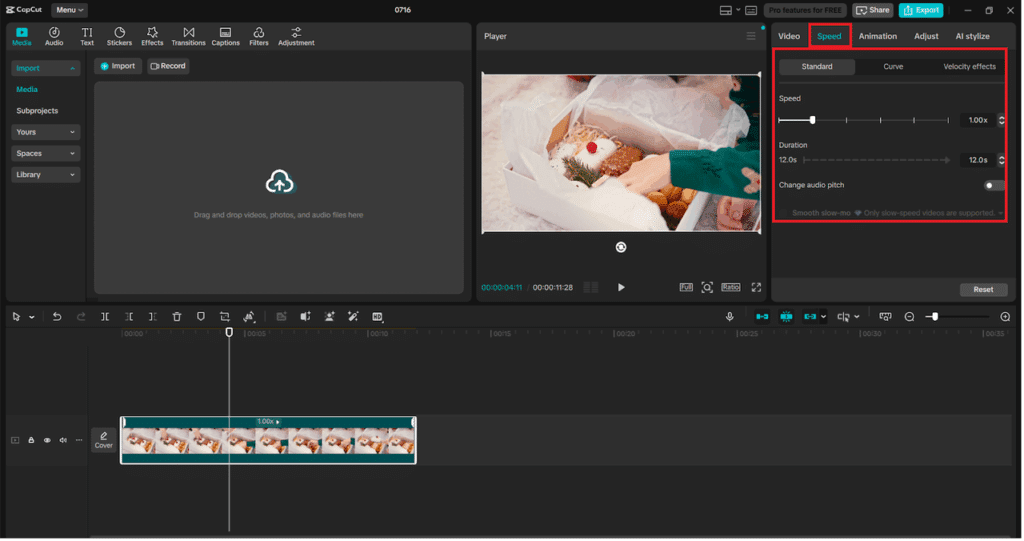This screenshot has width=1024, height=541.
Task: Switch to the Animation tab
Action: click(878, 36)
